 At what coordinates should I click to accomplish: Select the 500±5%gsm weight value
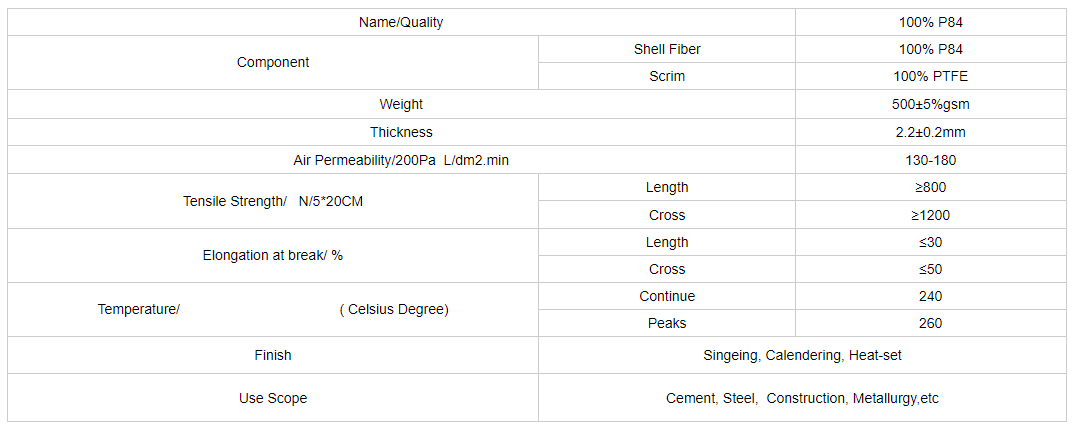point(930,104)
